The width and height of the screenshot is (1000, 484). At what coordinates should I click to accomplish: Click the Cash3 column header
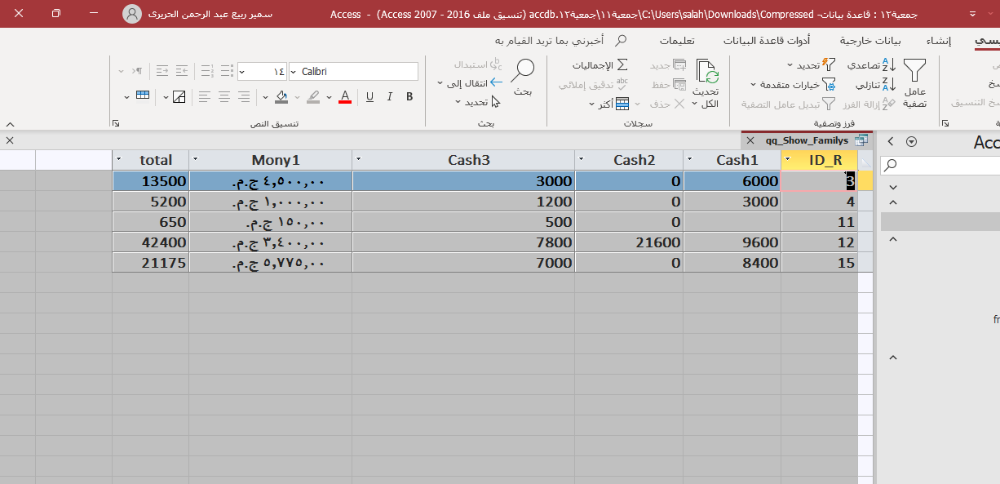pyautogui.click(x=463, y=160)
